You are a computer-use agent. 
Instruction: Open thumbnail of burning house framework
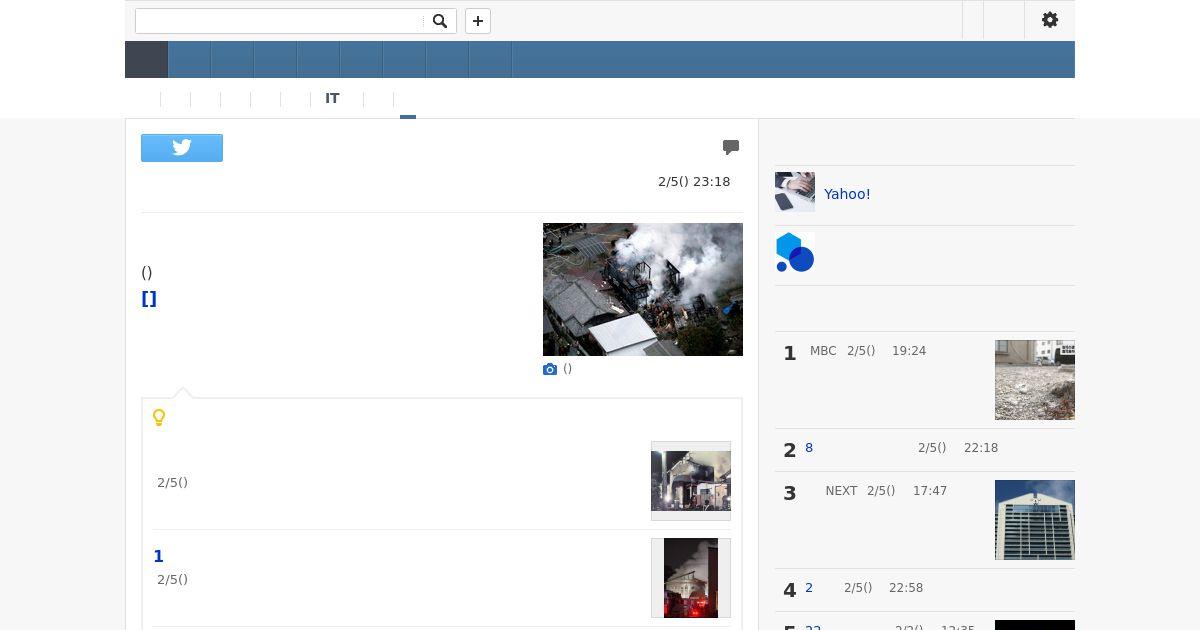[x=691, y=481]
